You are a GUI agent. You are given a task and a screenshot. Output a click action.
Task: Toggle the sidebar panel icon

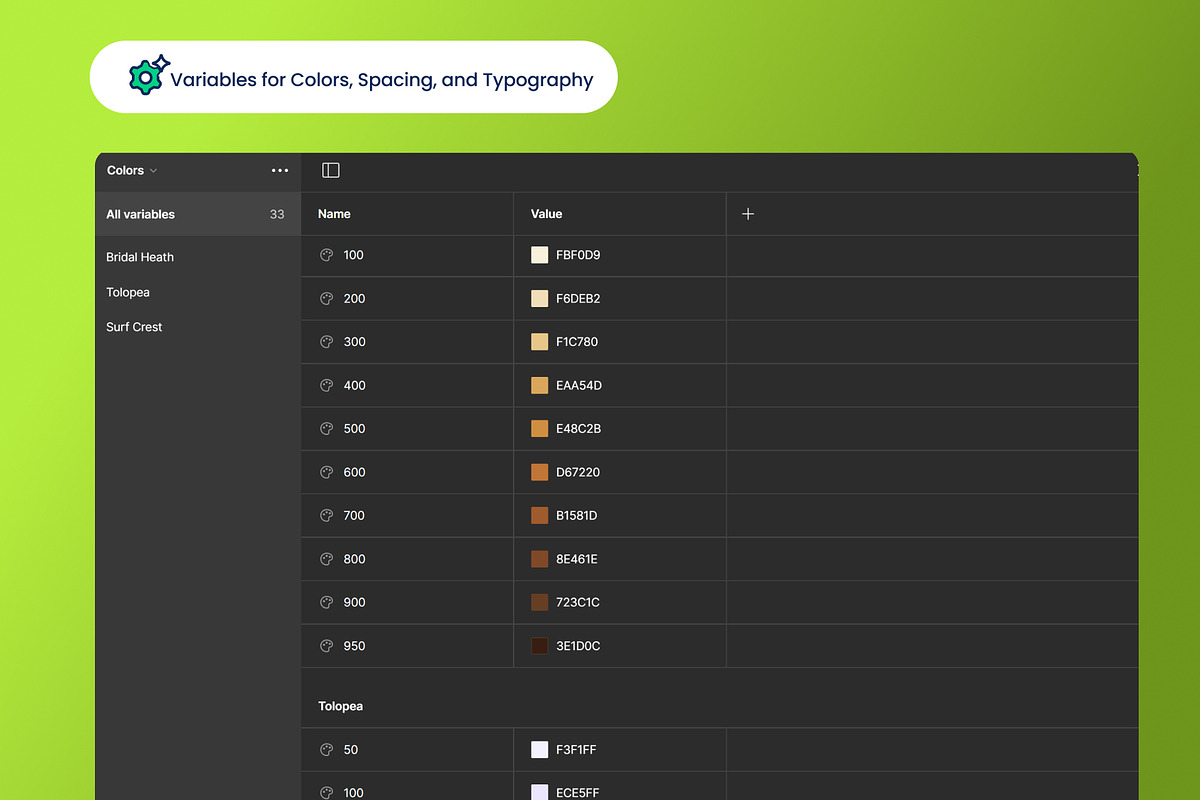[x=331, y=171]
